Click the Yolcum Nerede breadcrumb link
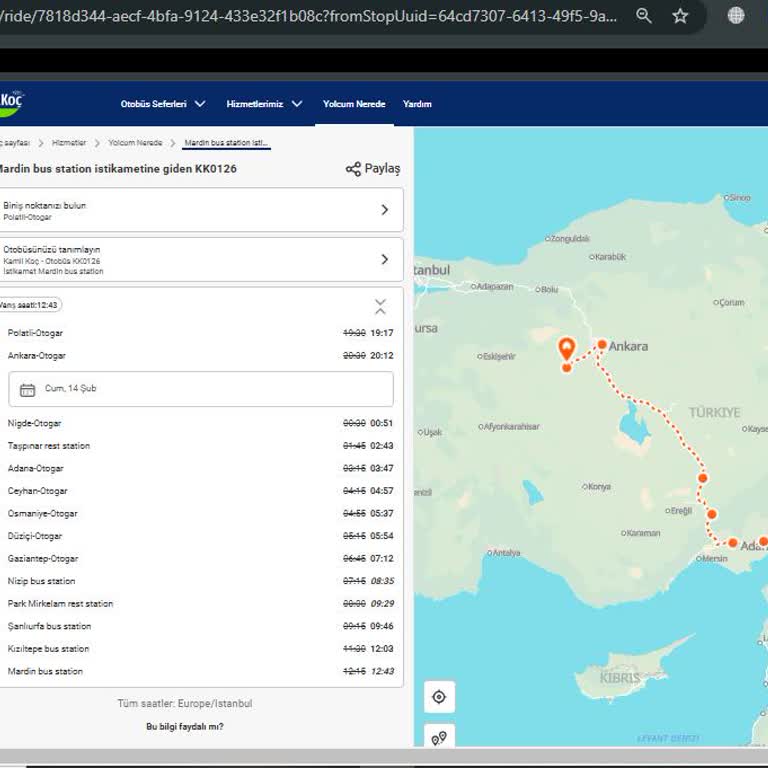Screen dimensions: 768x768 click(x=135, y=143)
